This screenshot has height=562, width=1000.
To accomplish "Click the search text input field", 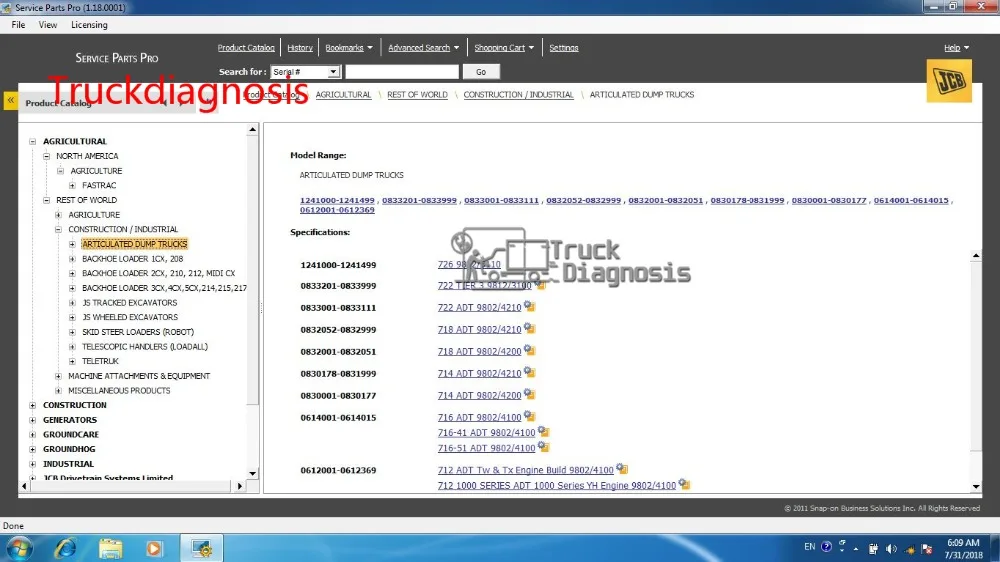I will point(402,72).
